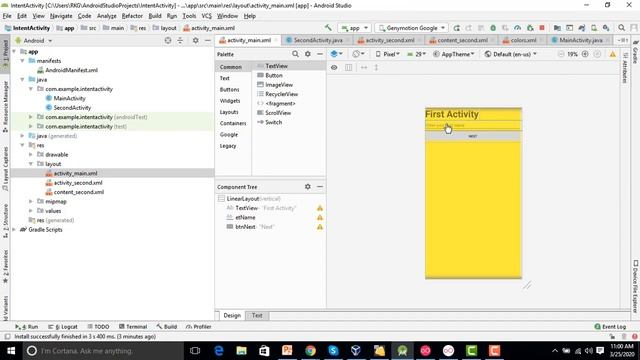The width and height of the screenshot is (640, 360).
Task: Open the Navigate menu
Action: tap(61, 16)
